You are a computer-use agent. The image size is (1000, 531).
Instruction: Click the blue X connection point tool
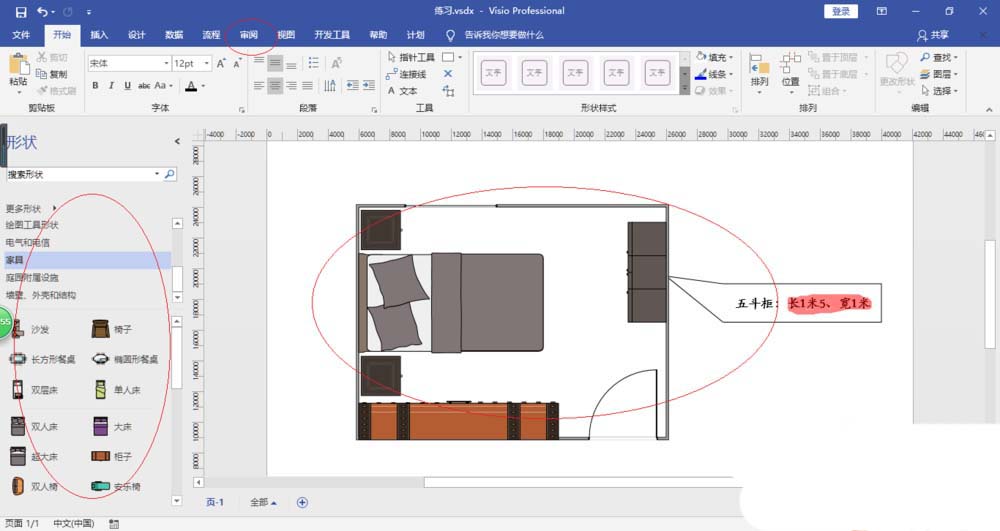(x=448, y=74)
